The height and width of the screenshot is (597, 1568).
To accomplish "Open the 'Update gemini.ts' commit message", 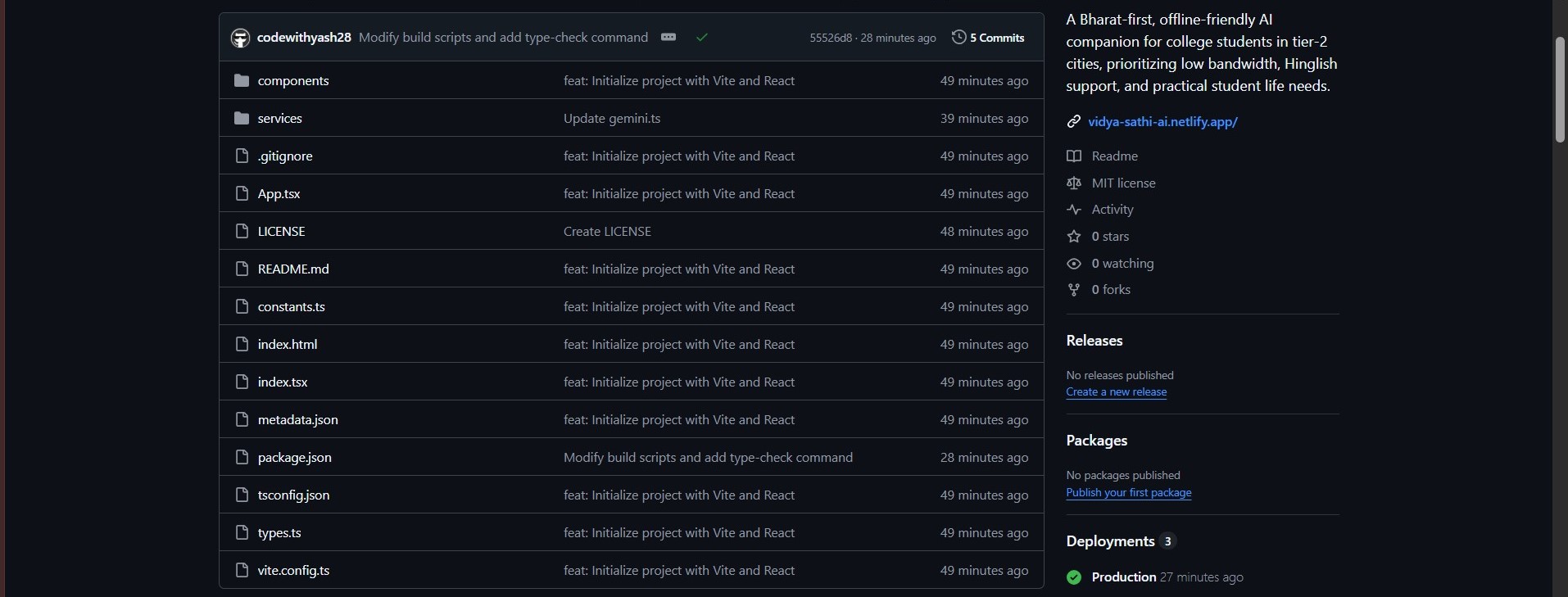I will coord(612,118).
